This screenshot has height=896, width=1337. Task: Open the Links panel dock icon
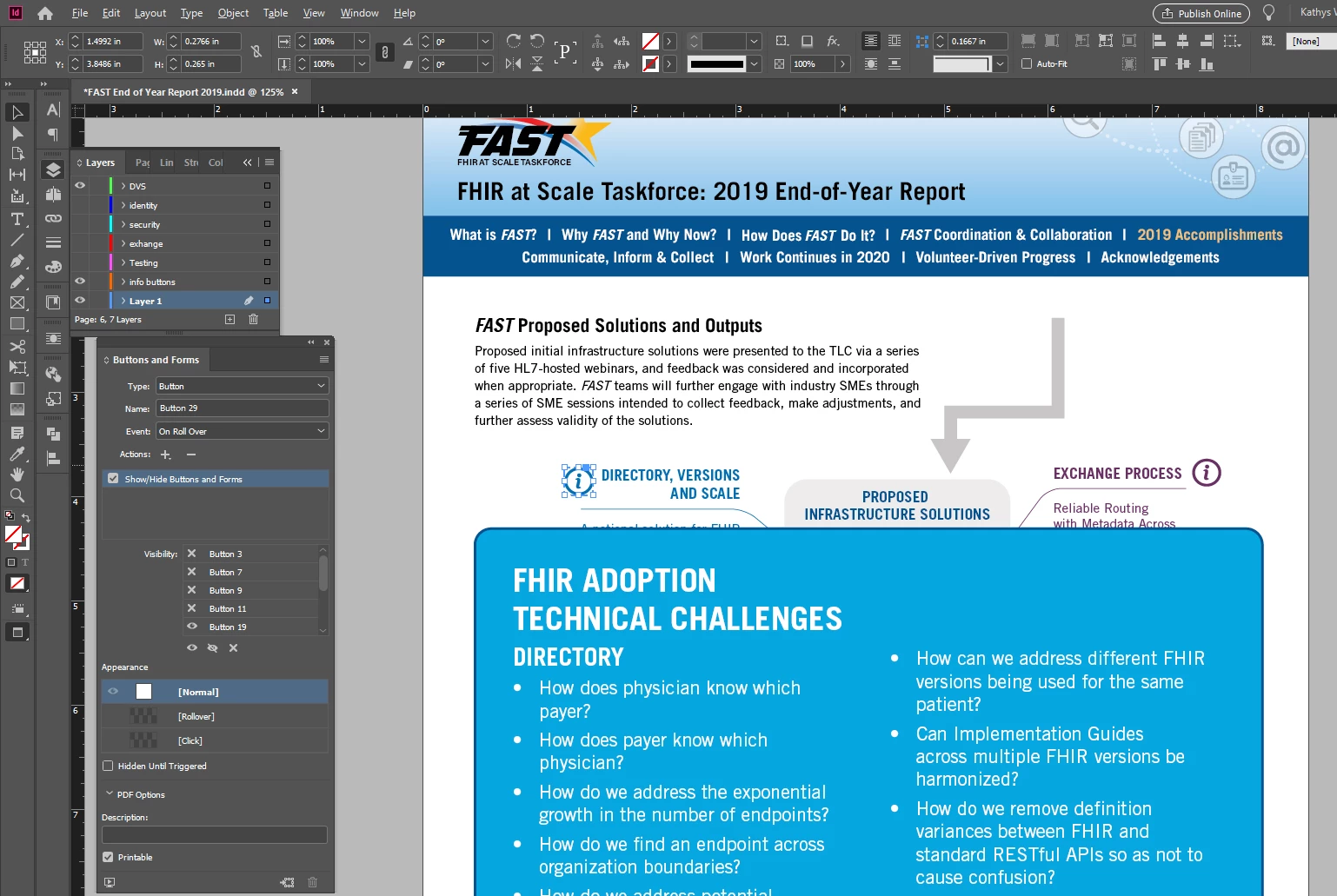pyautogui.click(x=53, y=218)
